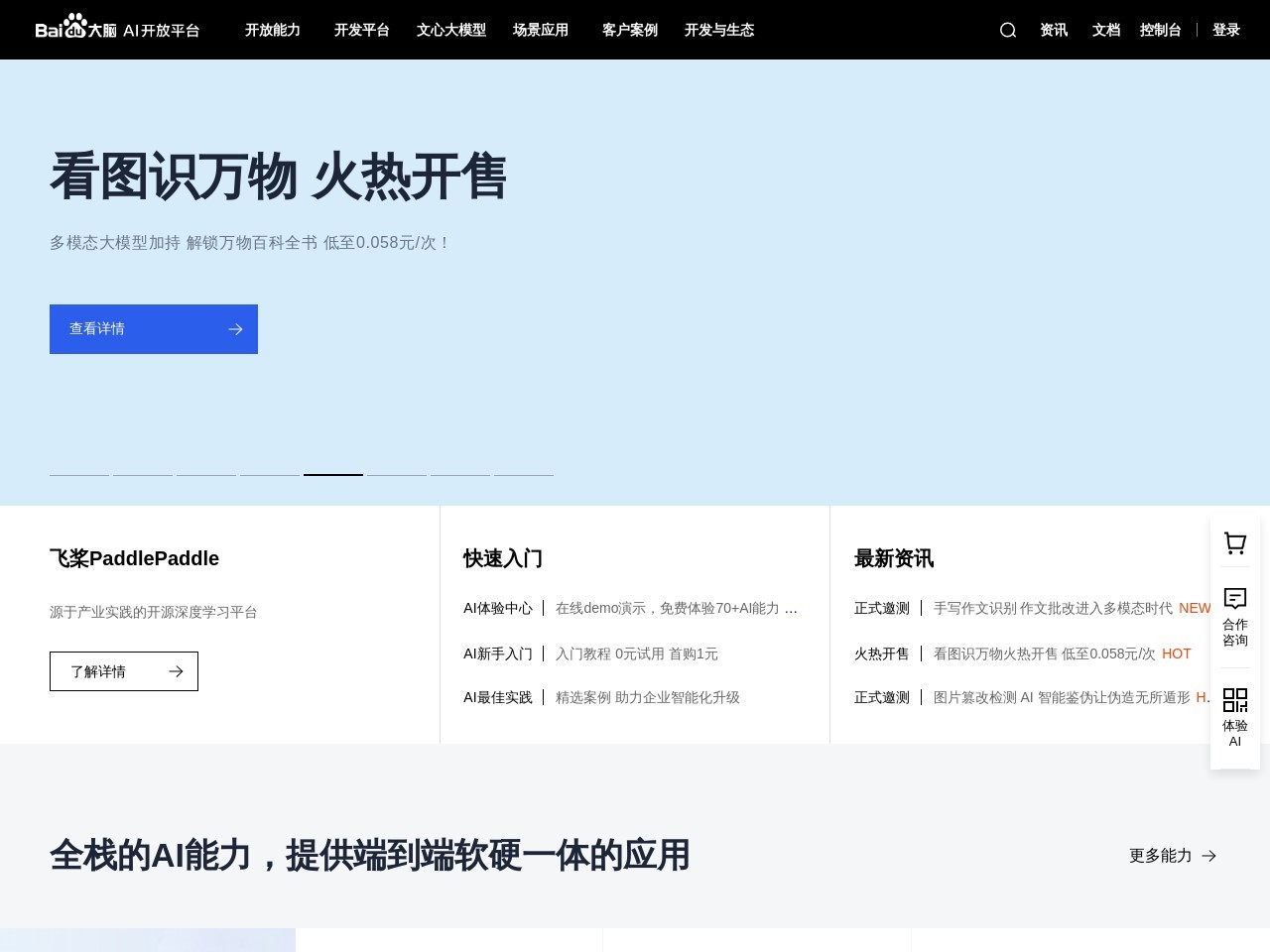
Task: Open the 控制台 console link
Action: coord(1160,30)
